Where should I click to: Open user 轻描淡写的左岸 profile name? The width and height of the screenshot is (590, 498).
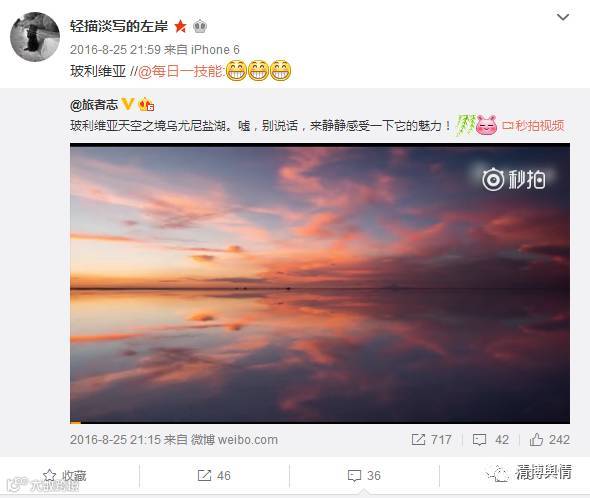119,26
